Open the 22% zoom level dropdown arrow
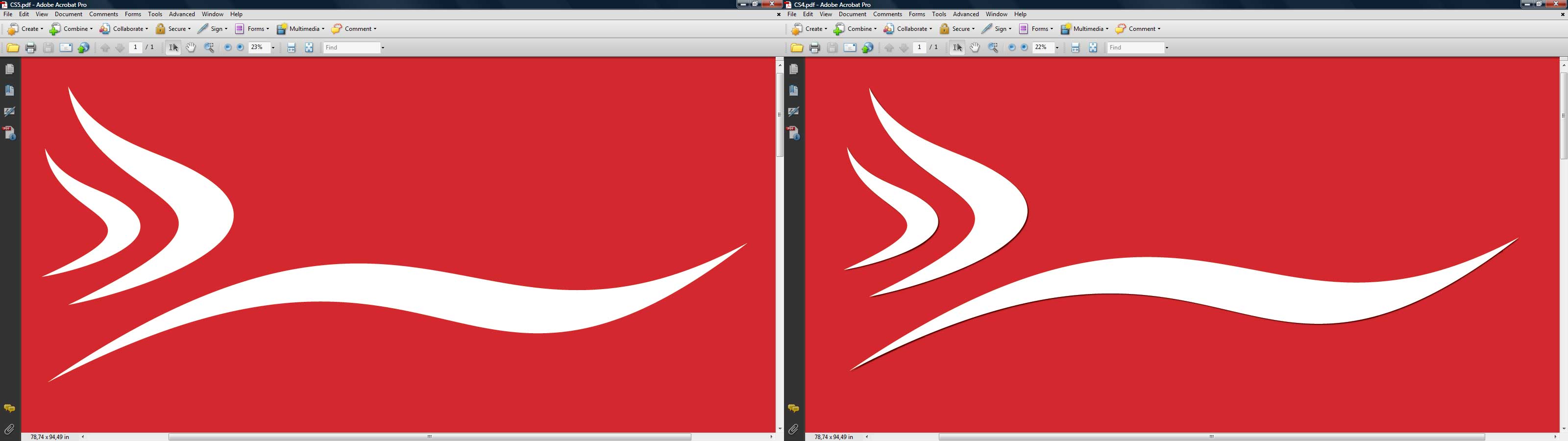The height and width of the screenshot is (441, 1568). (1057, 48)
